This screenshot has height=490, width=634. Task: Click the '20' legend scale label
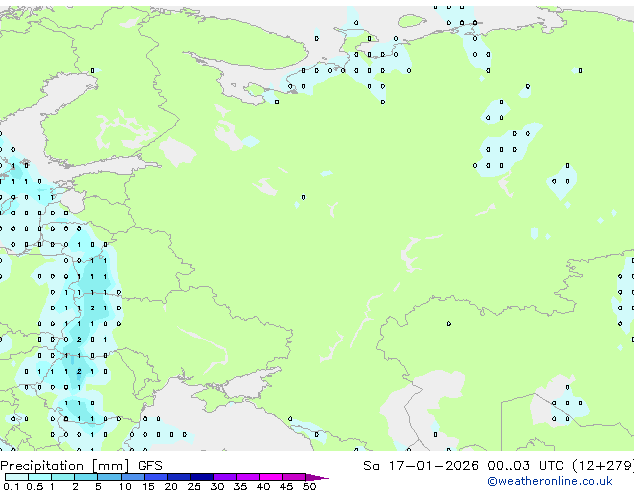[171, 486]
